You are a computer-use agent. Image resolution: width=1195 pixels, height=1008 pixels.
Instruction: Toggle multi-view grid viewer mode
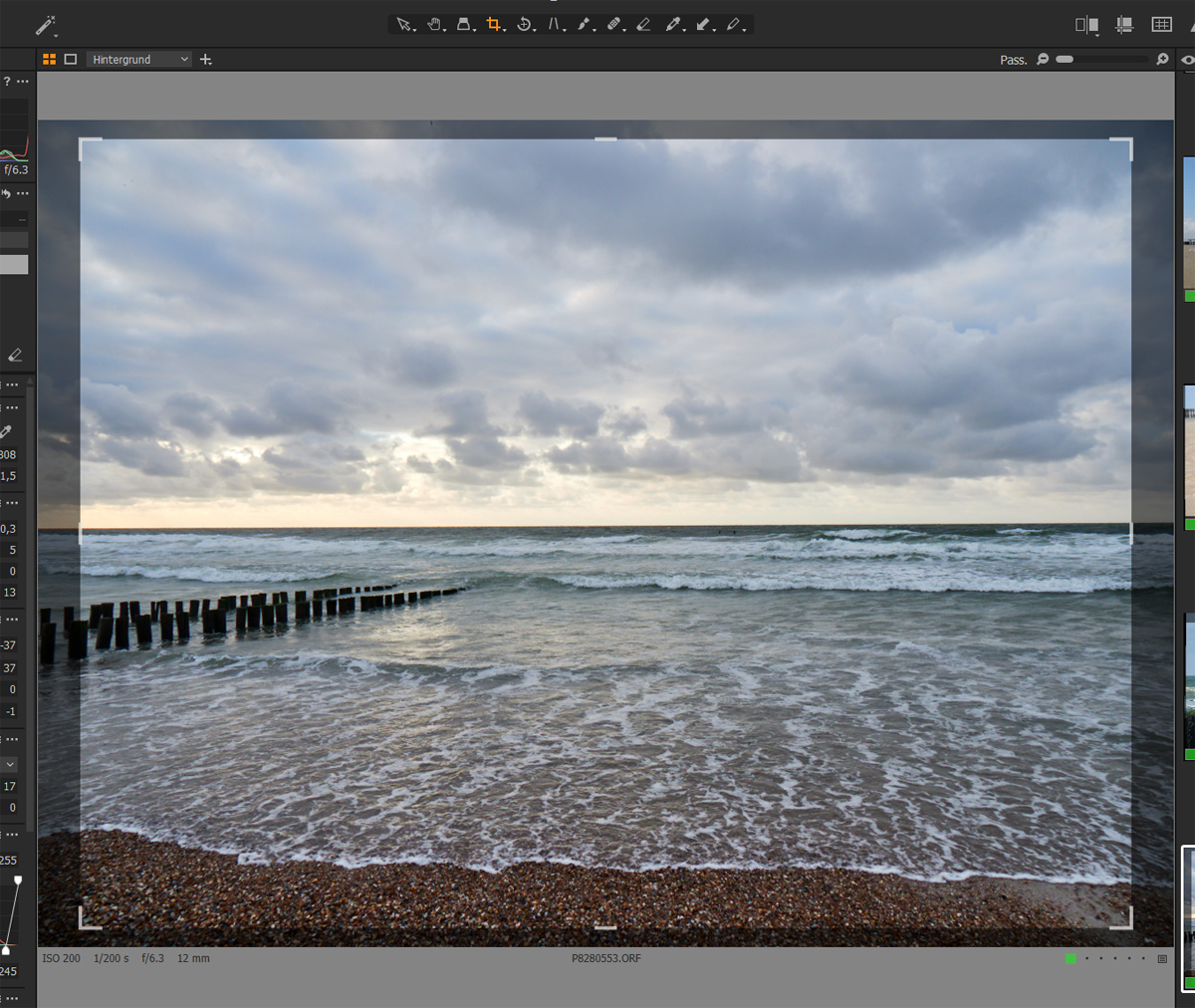coord(49,60)
